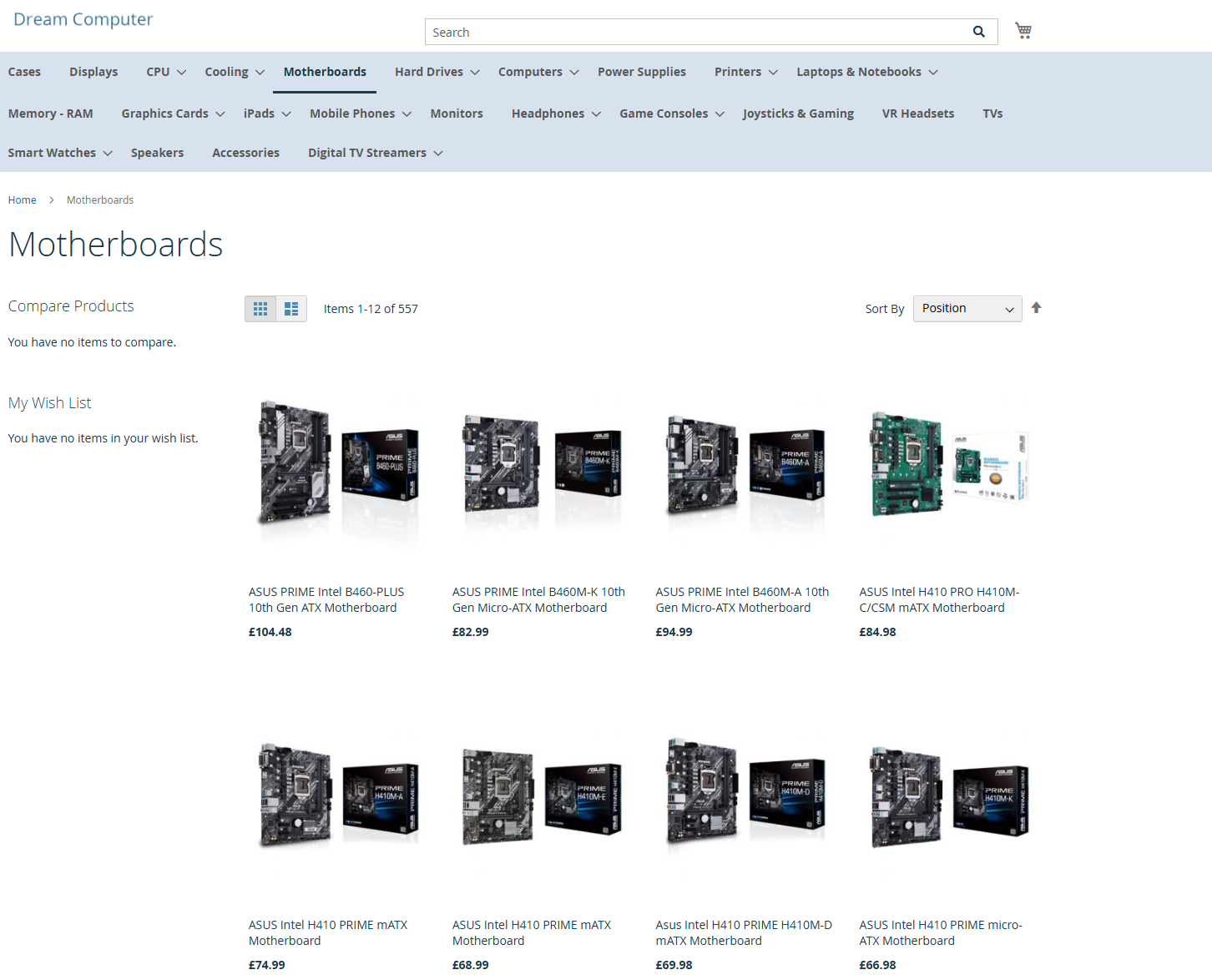Expand the Computers menu chevron
Viewport: 1212px width, 980px height.
tap(574, 73)
